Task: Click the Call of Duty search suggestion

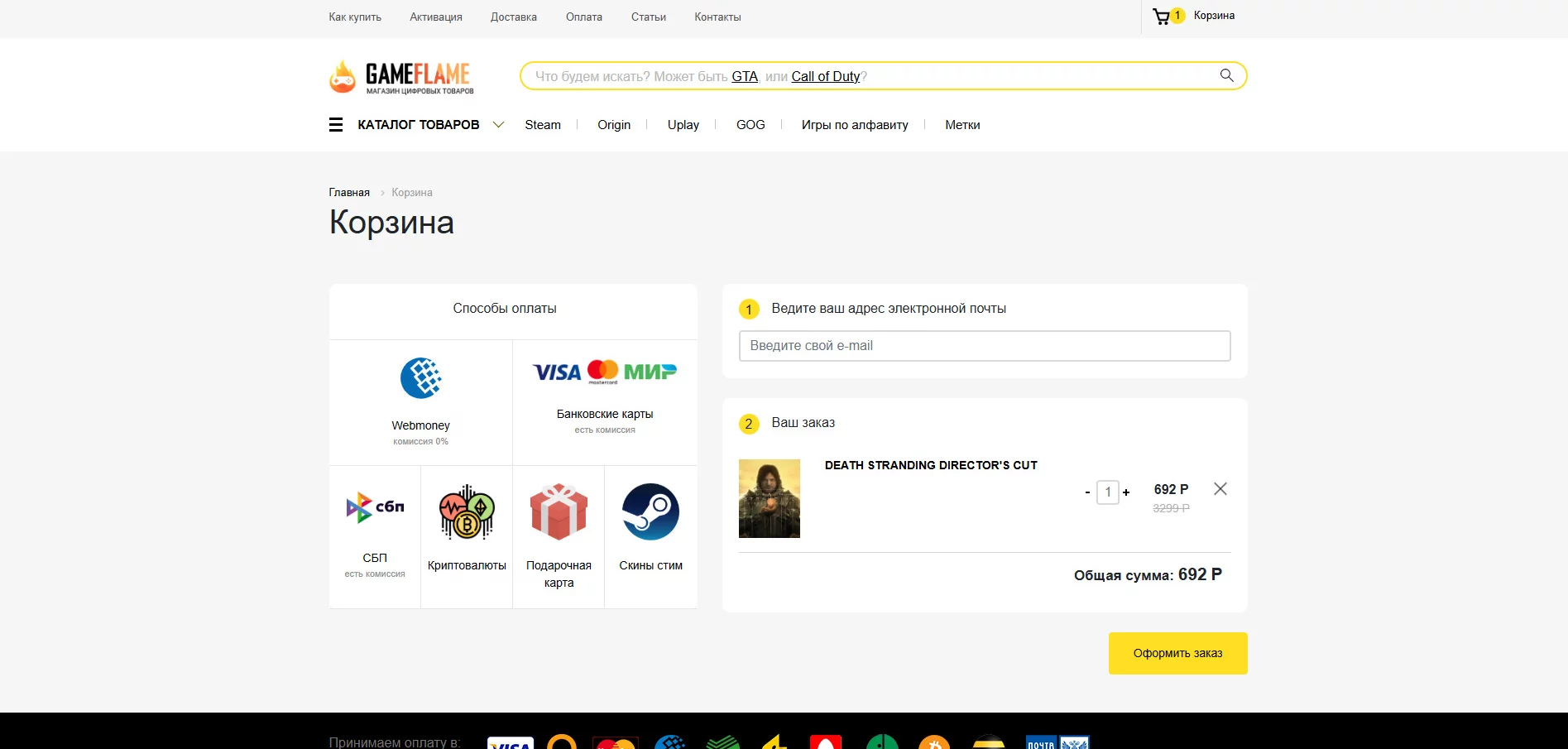Action: point(826,76)
